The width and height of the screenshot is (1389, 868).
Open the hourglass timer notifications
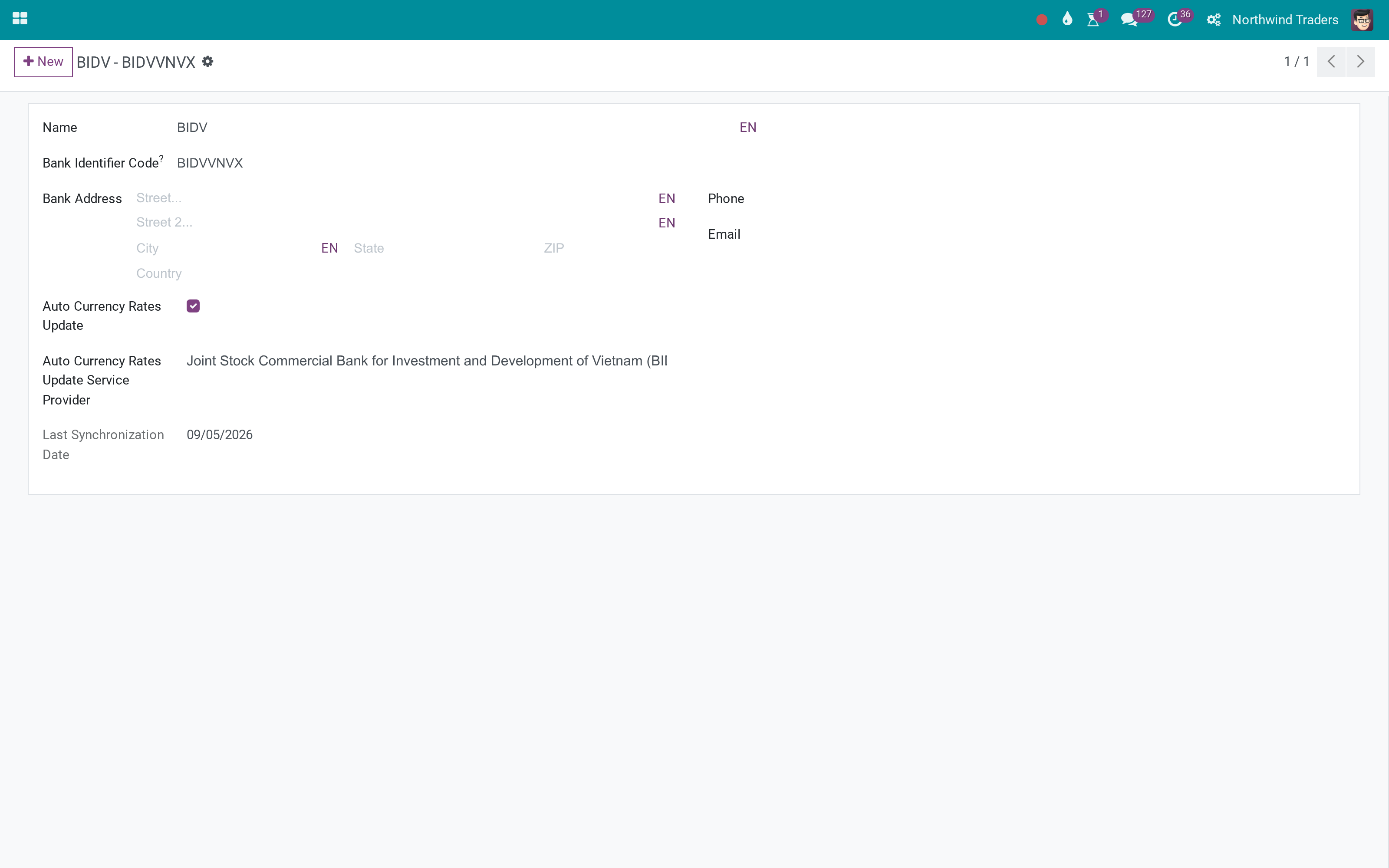1093,20
